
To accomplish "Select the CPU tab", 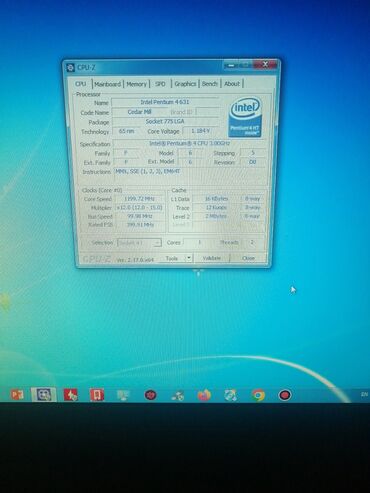I will click(81, 84).
